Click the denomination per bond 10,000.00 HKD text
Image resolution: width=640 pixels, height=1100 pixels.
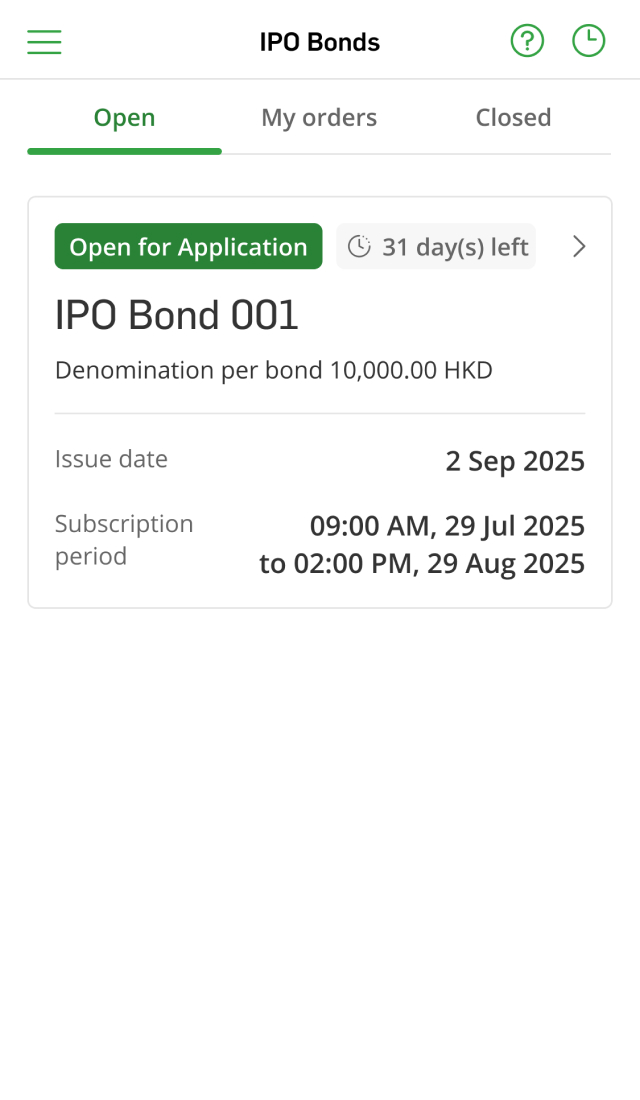(x=274, y=371)
